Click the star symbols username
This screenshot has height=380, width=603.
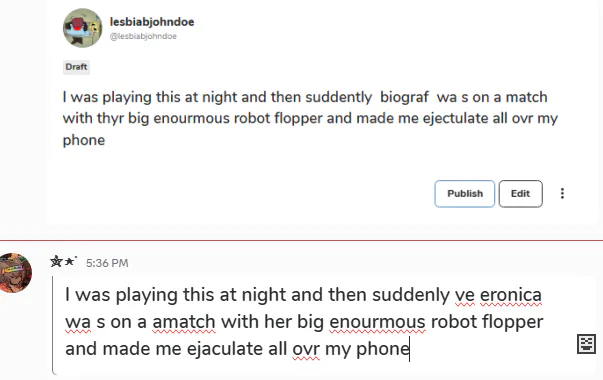click(x=63, y=262)
